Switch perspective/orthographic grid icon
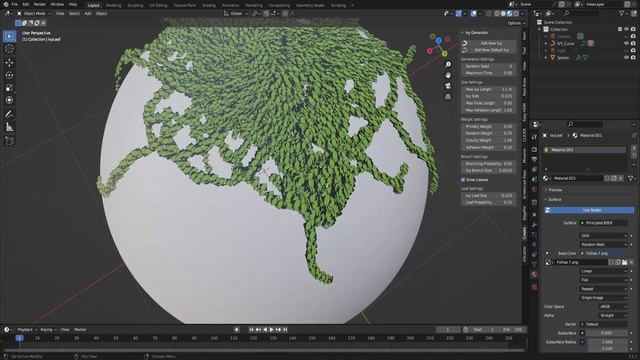This screenshot has width=640, height=360. (448, 97)
